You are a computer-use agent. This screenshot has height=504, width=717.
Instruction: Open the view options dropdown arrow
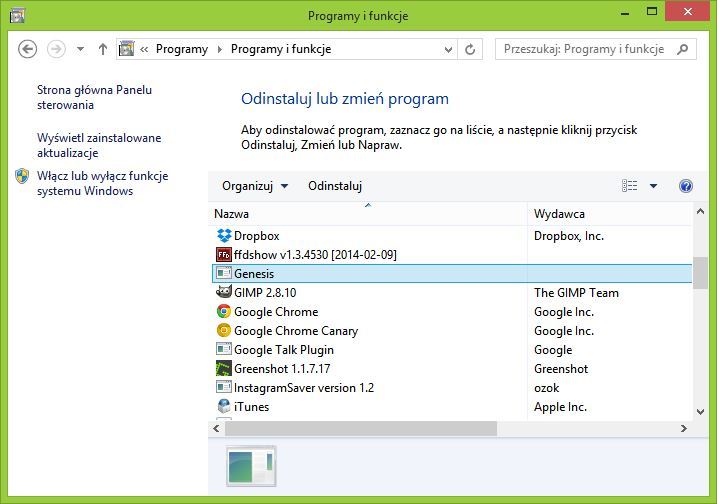click(653, 186)
